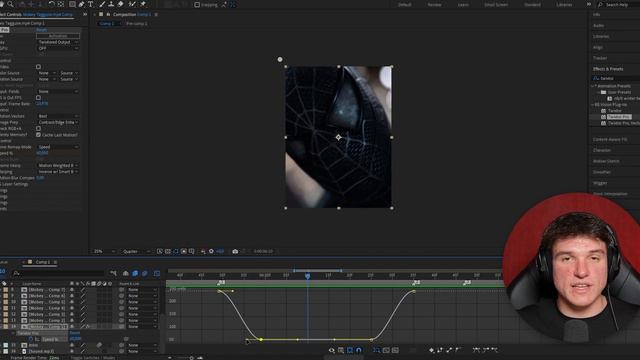Take a snapshot with the camera icon

click(235, 251)
